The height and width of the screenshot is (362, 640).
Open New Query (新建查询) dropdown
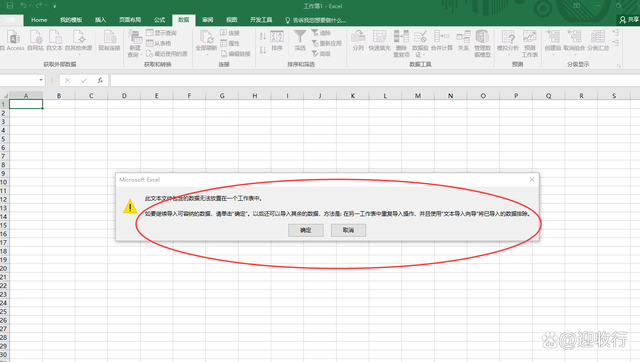[135, 43]
